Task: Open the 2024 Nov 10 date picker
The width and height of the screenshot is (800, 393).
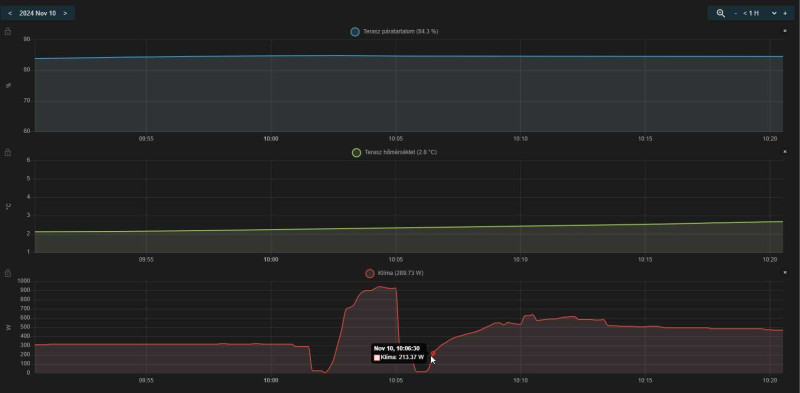Action: pyautogui.click(x=38, y=13)
